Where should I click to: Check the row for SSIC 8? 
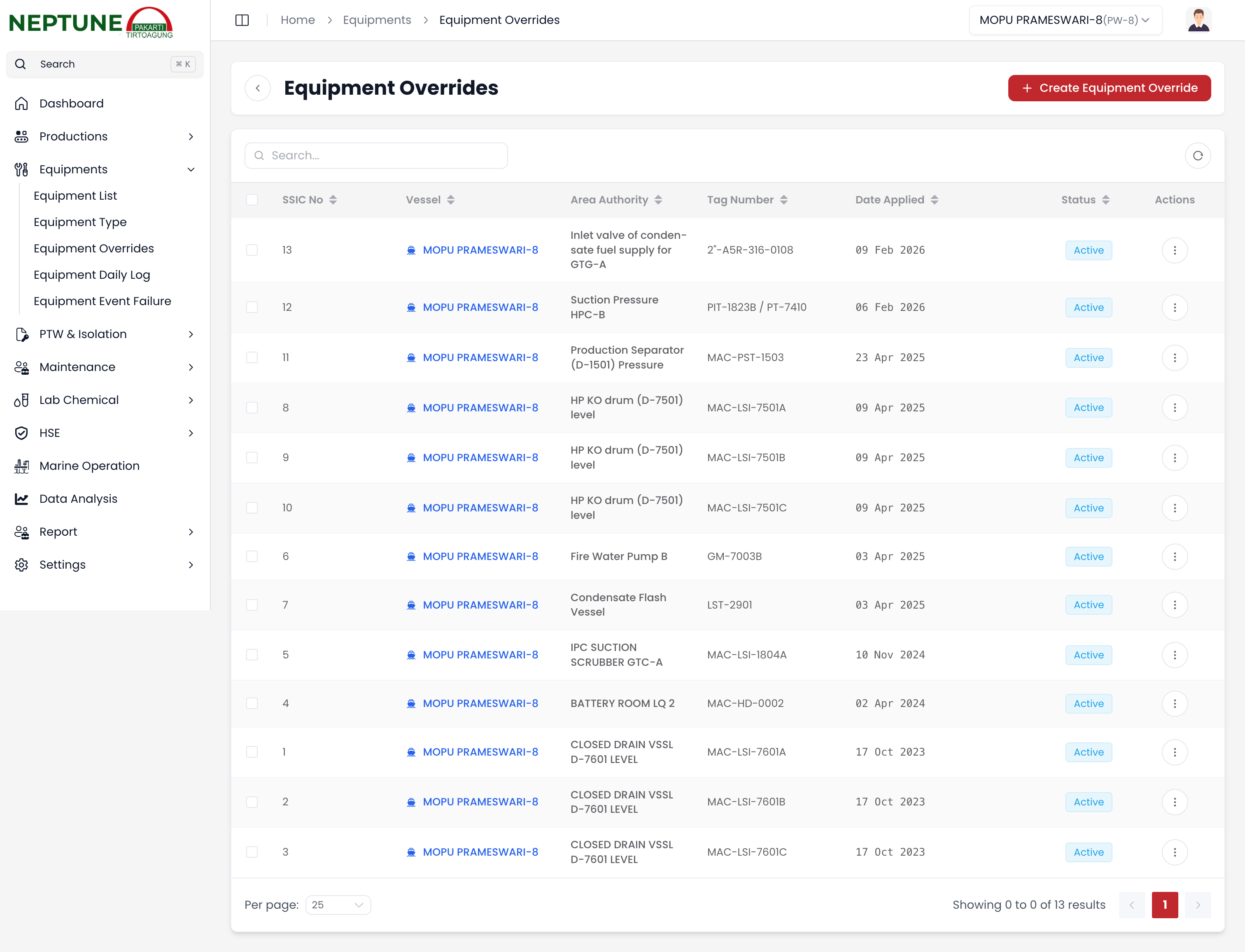coord(252,407)
